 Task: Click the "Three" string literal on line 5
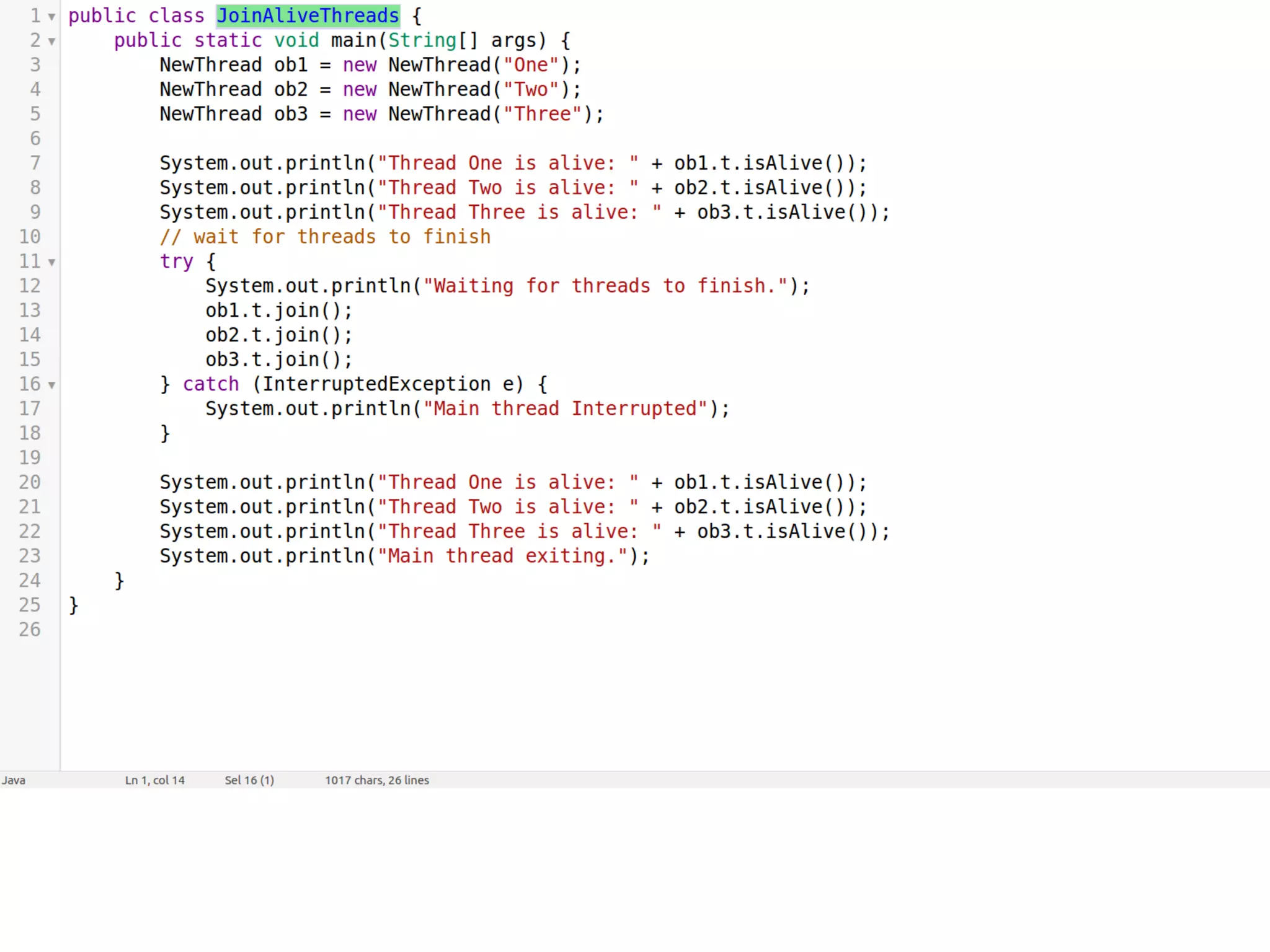(x=543, y=114)
